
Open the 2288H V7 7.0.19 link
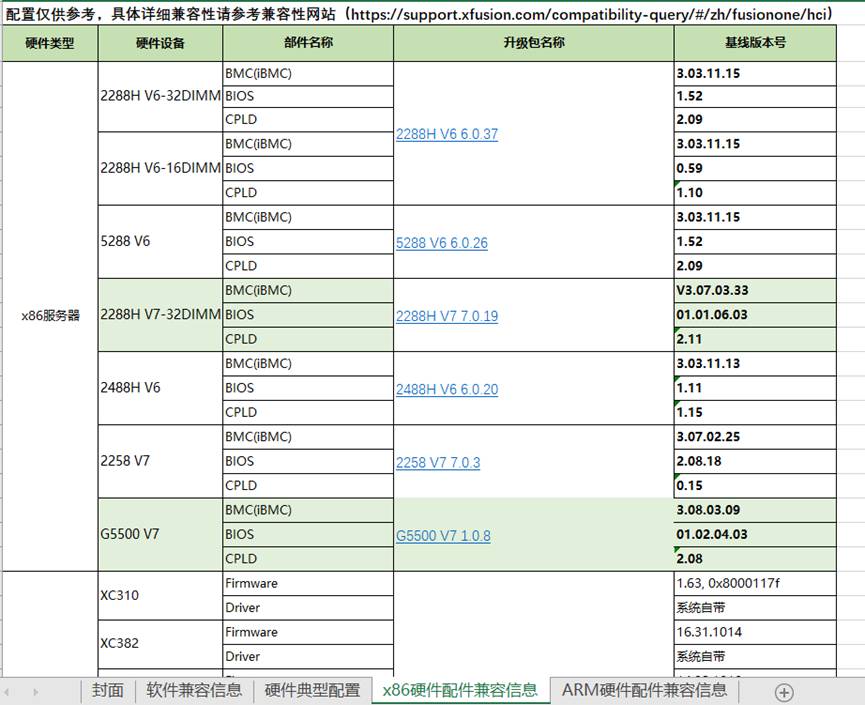tap(447, 316)
